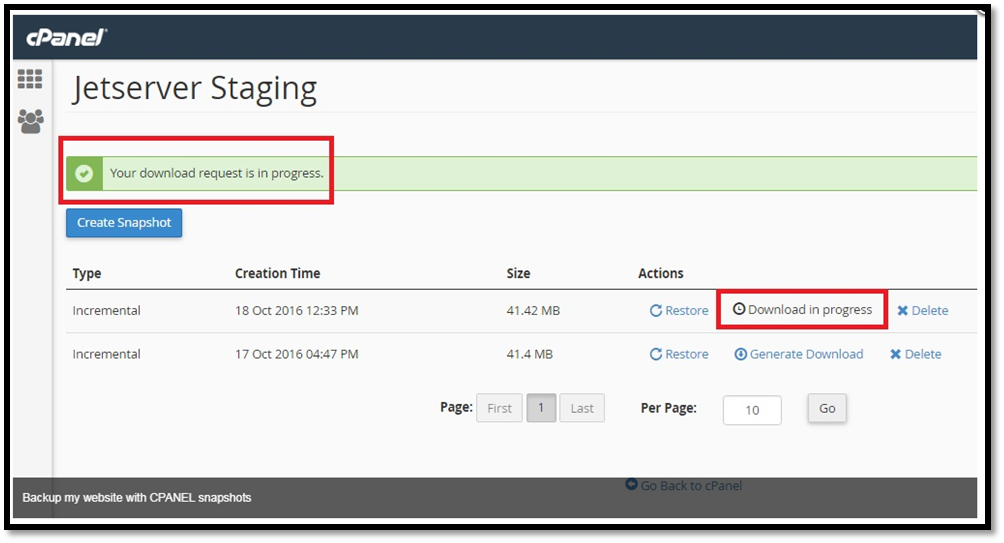
Task: Click the 41.4 MB size cell
Action: [x=530, y=354]
